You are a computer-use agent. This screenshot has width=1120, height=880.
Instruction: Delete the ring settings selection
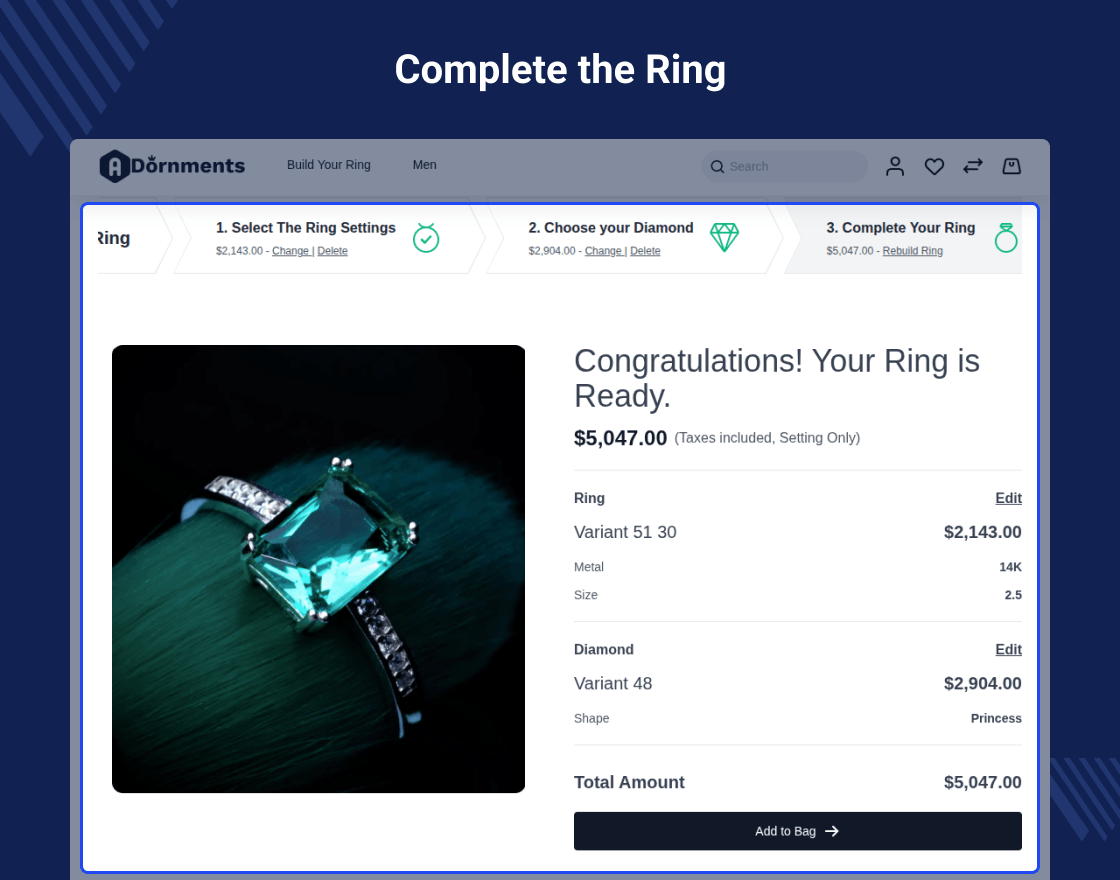(333, 251)
